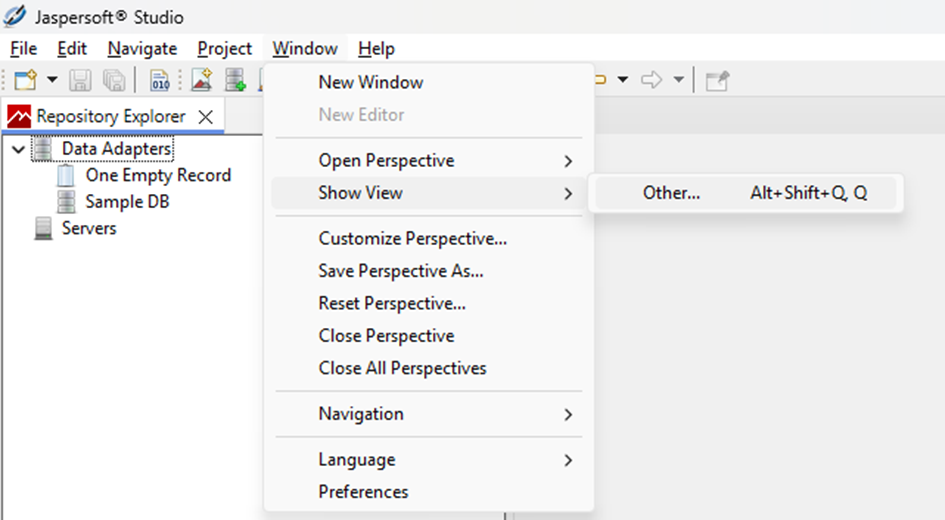Choose Other... in the Show View submenu
945x520 pixels.
pyautogui.click(x=671, y=193)
